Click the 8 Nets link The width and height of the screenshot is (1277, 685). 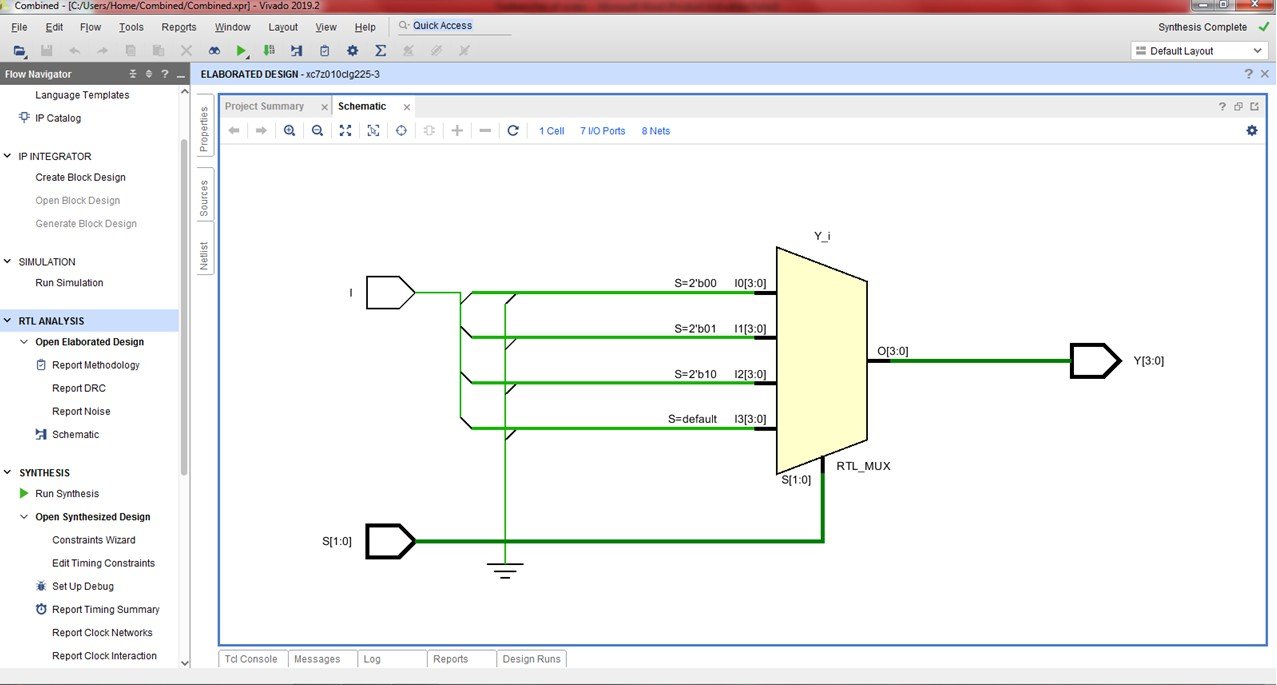pos(656,131)
